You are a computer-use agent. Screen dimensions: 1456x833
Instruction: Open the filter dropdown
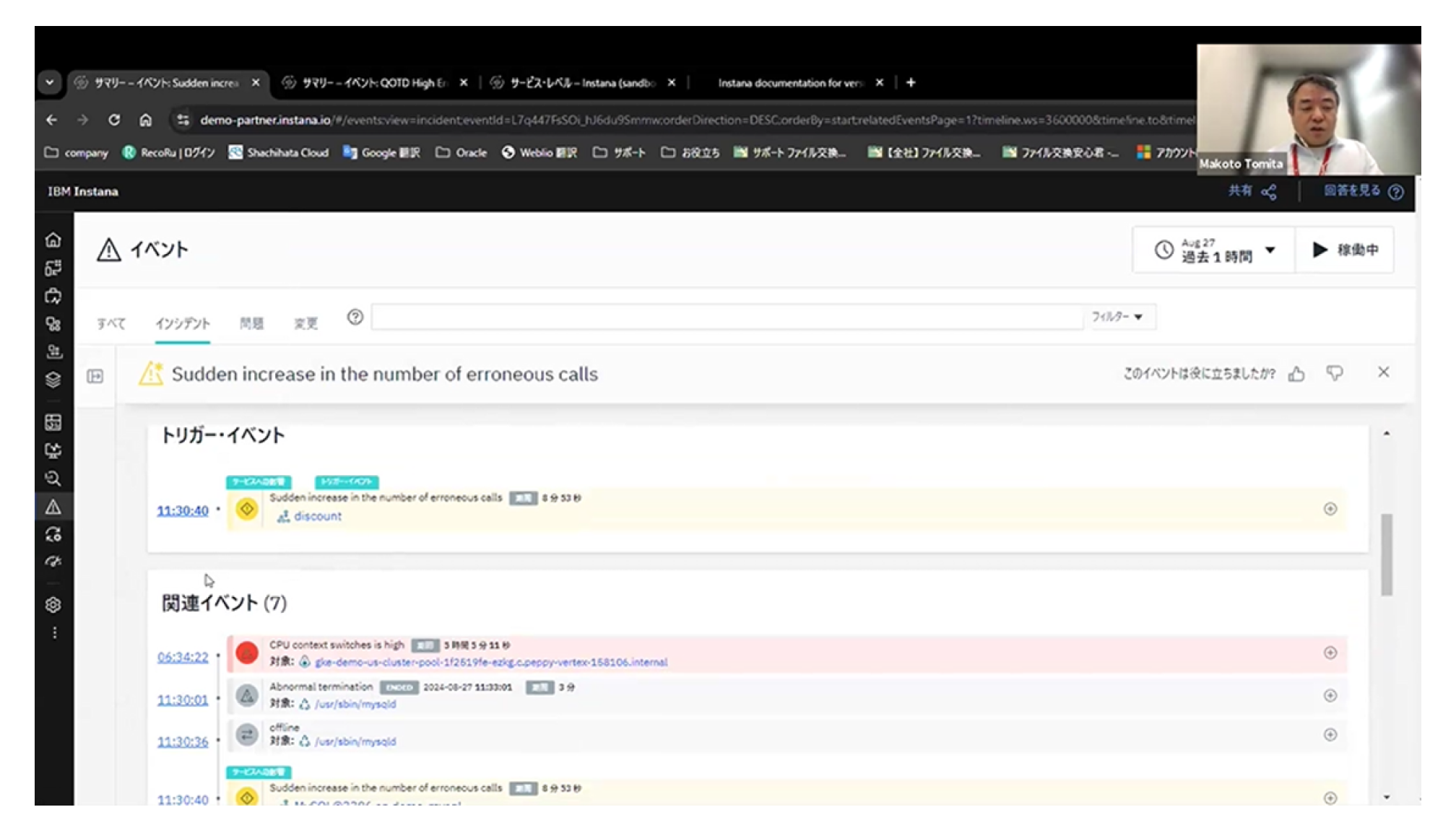[x=1117, y=317]
